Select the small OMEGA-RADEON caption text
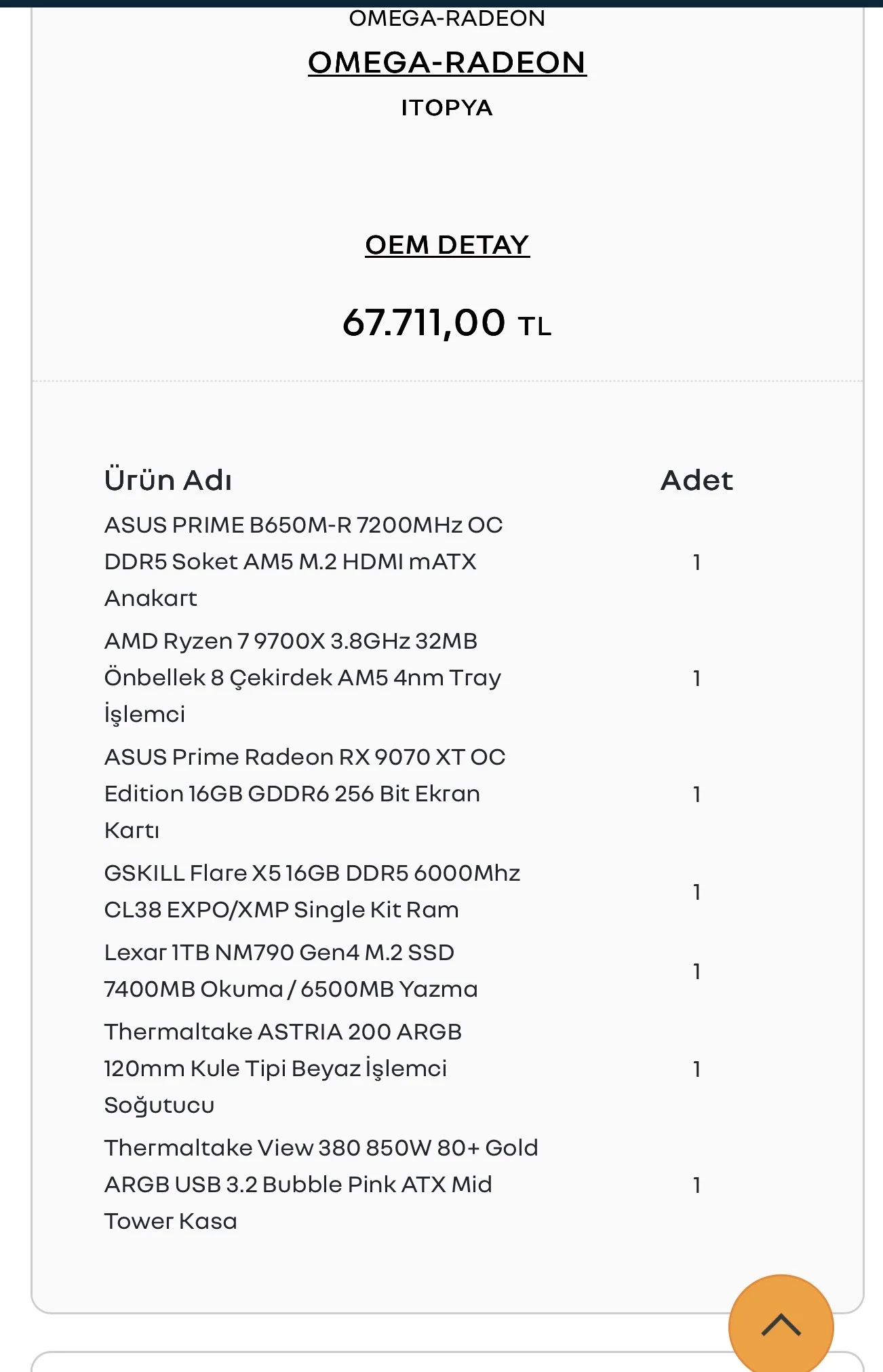Screen dimensions: 883x1372 (x=447, y=18)
